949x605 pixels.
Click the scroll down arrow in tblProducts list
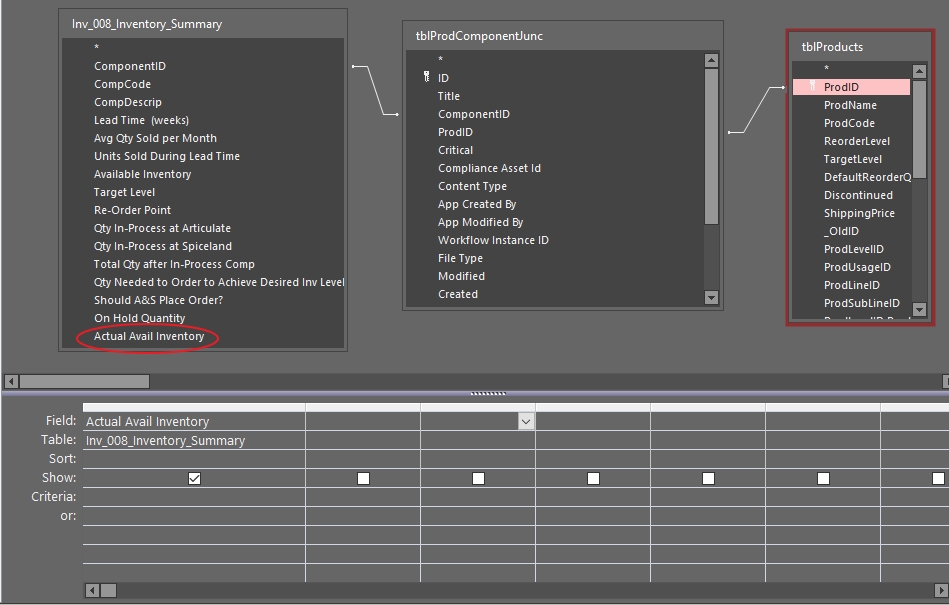[x=919, y=309]
